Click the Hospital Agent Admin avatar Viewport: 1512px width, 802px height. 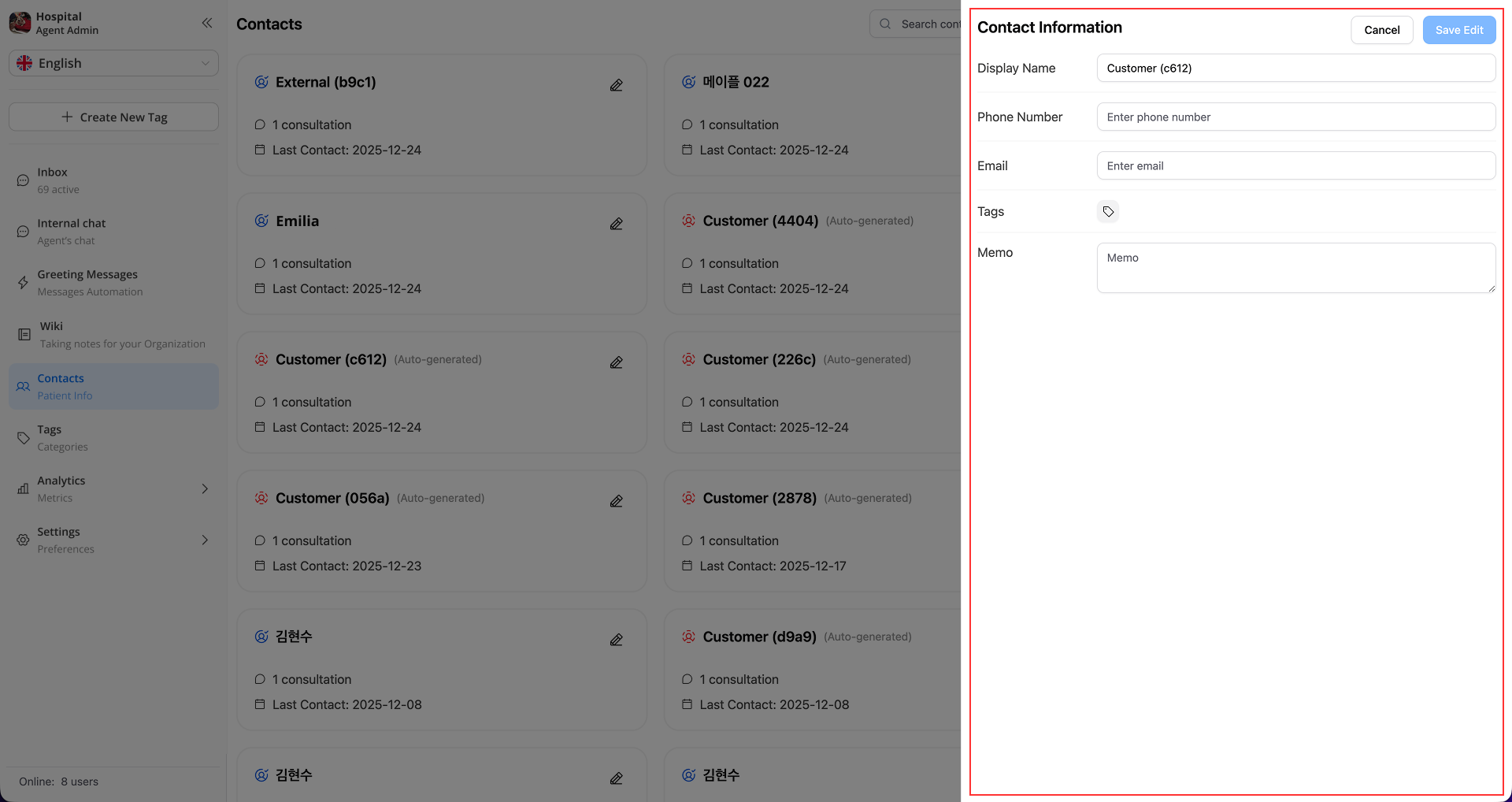click(x=19, y=23)
